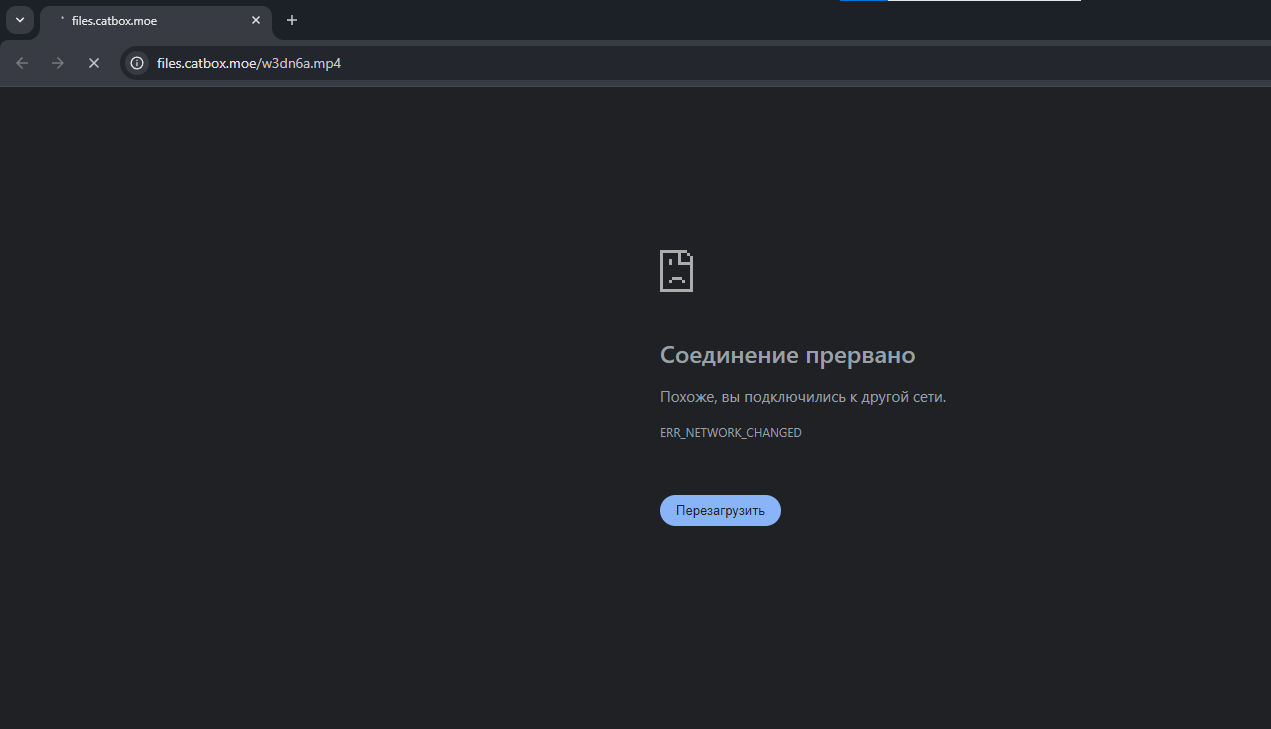This screenshot has height=729, width=1271.
Task: Click the Соединение прервано heading
Action: [787, 355]
